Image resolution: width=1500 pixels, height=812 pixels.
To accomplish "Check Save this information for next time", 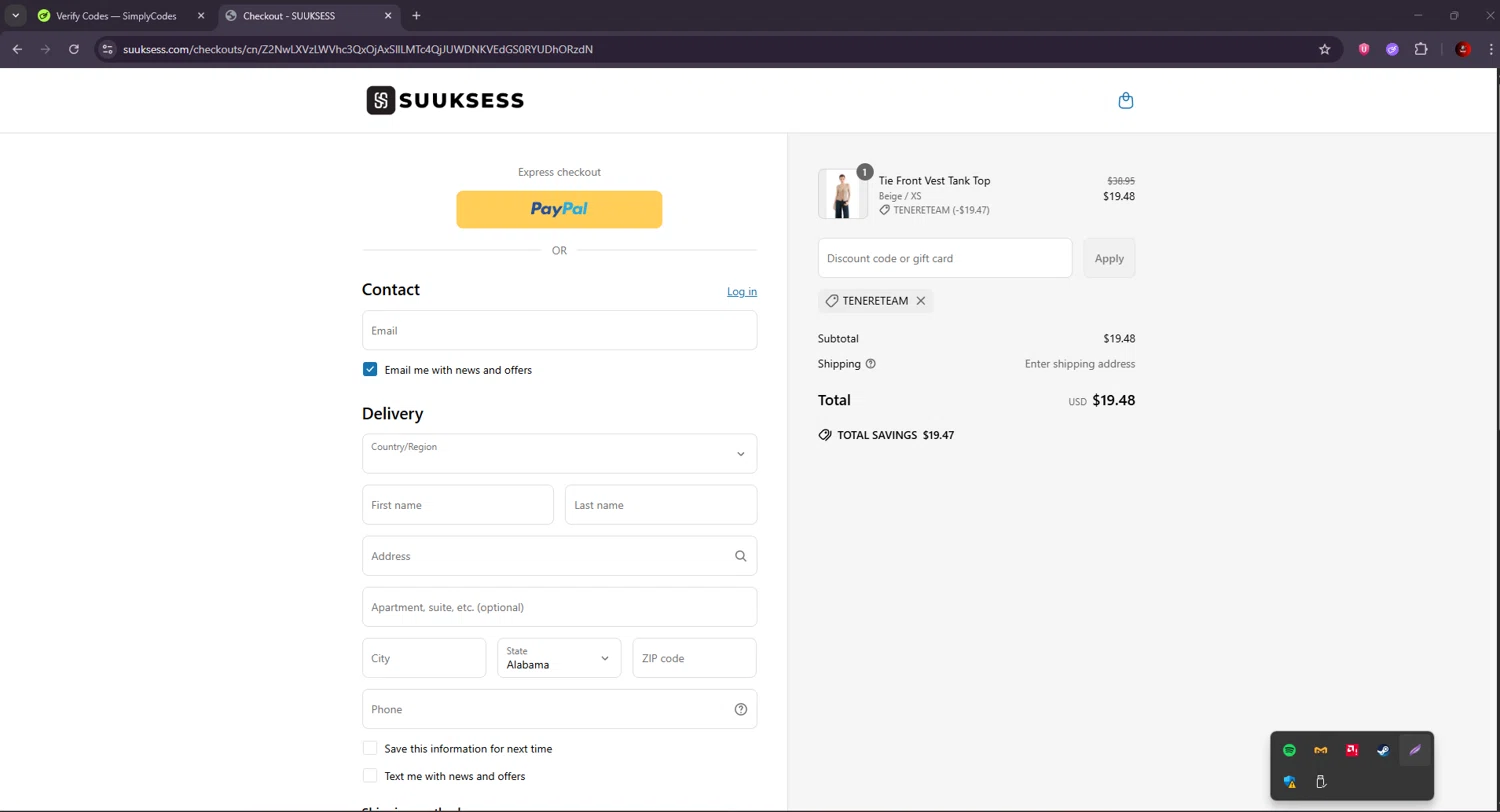I will coord(370,748).
